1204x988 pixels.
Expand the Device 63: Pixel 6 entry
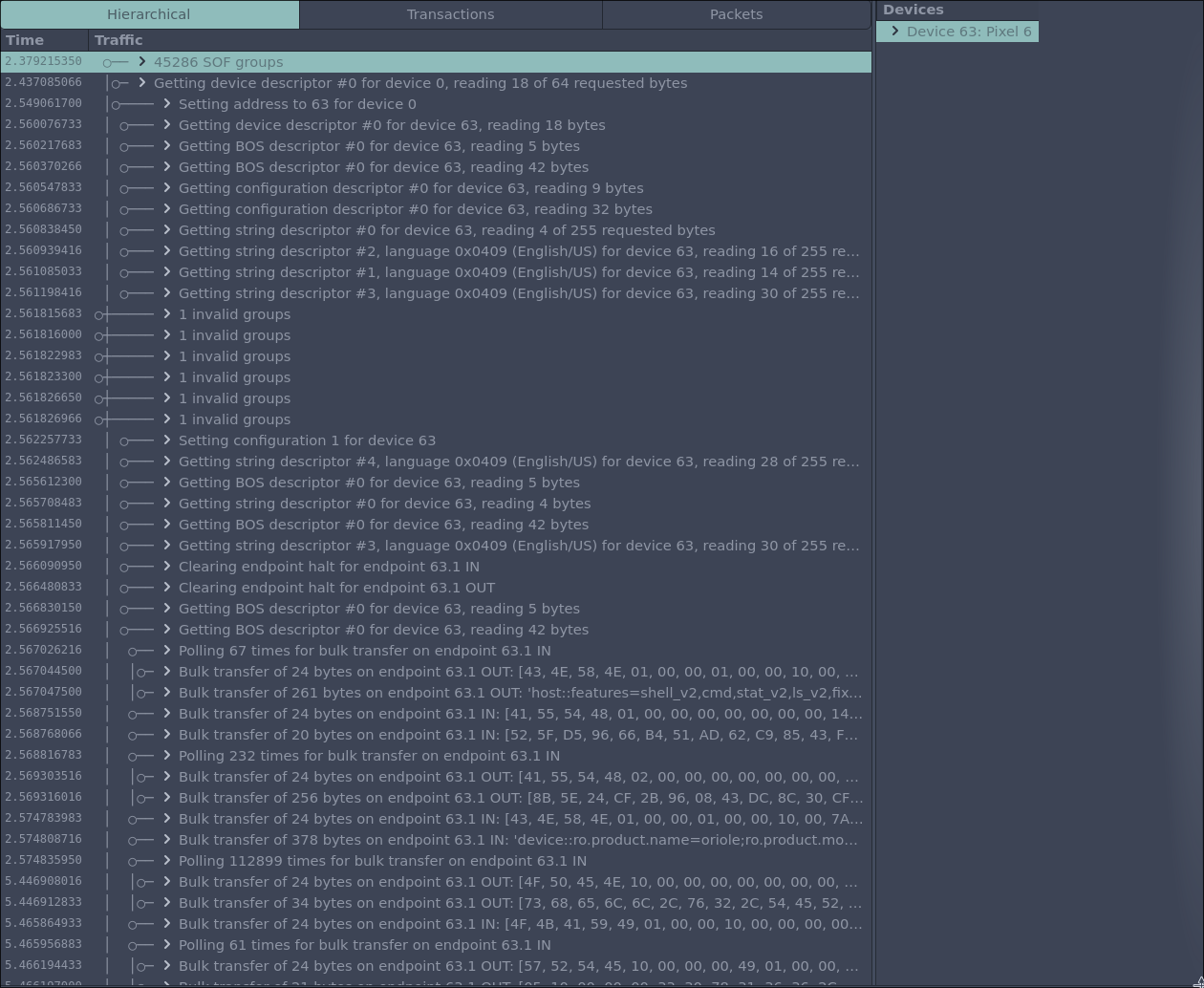pyautogui.click(x=895, y=31)
